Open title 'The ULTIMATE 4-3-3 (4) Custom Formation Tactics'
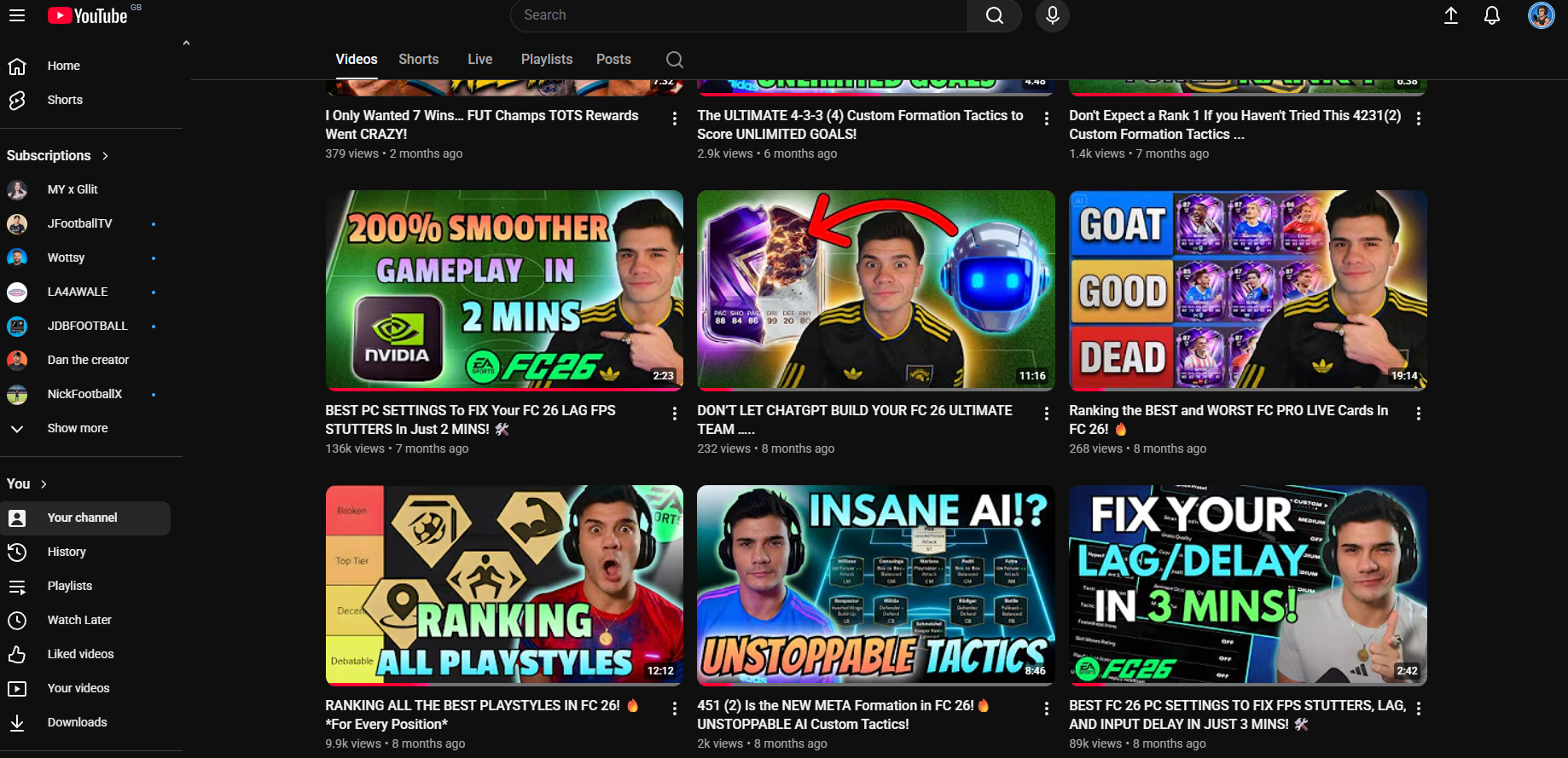This screenshot has width=1568, height=758. (x=860, y=124)
